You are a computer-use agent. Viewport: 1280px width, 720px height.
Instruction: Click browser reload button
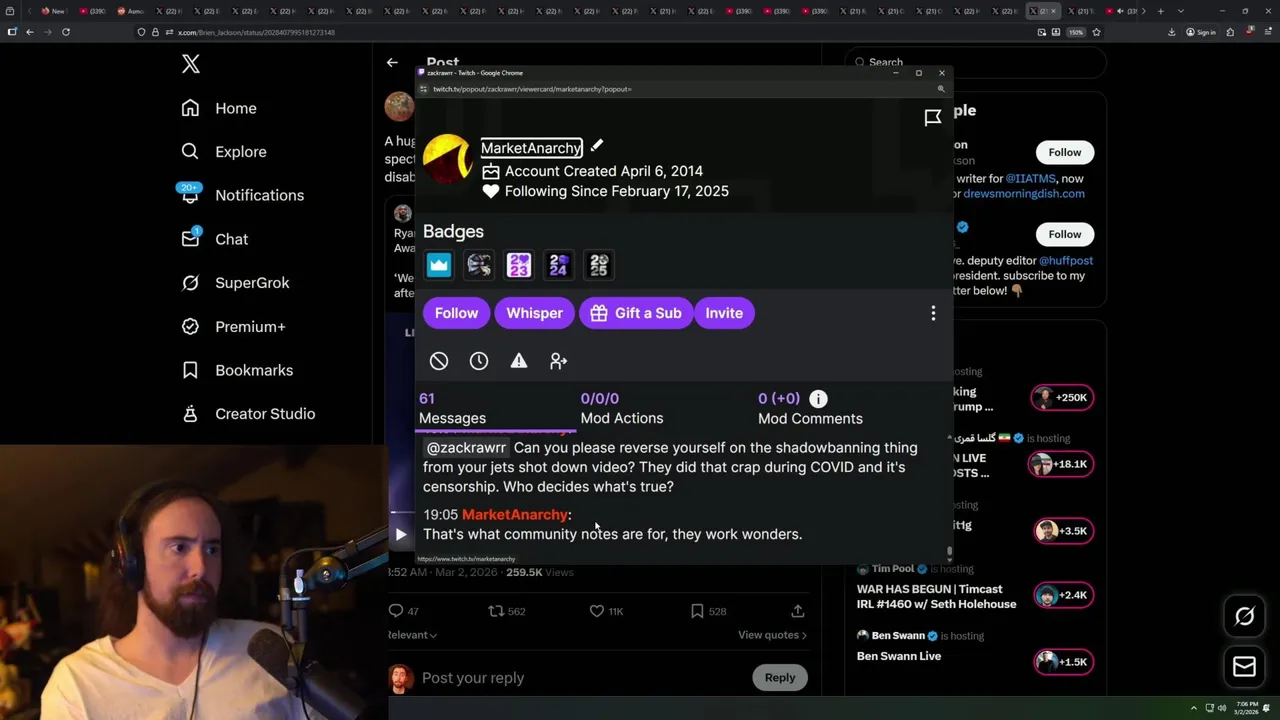(x=66, y=32)
